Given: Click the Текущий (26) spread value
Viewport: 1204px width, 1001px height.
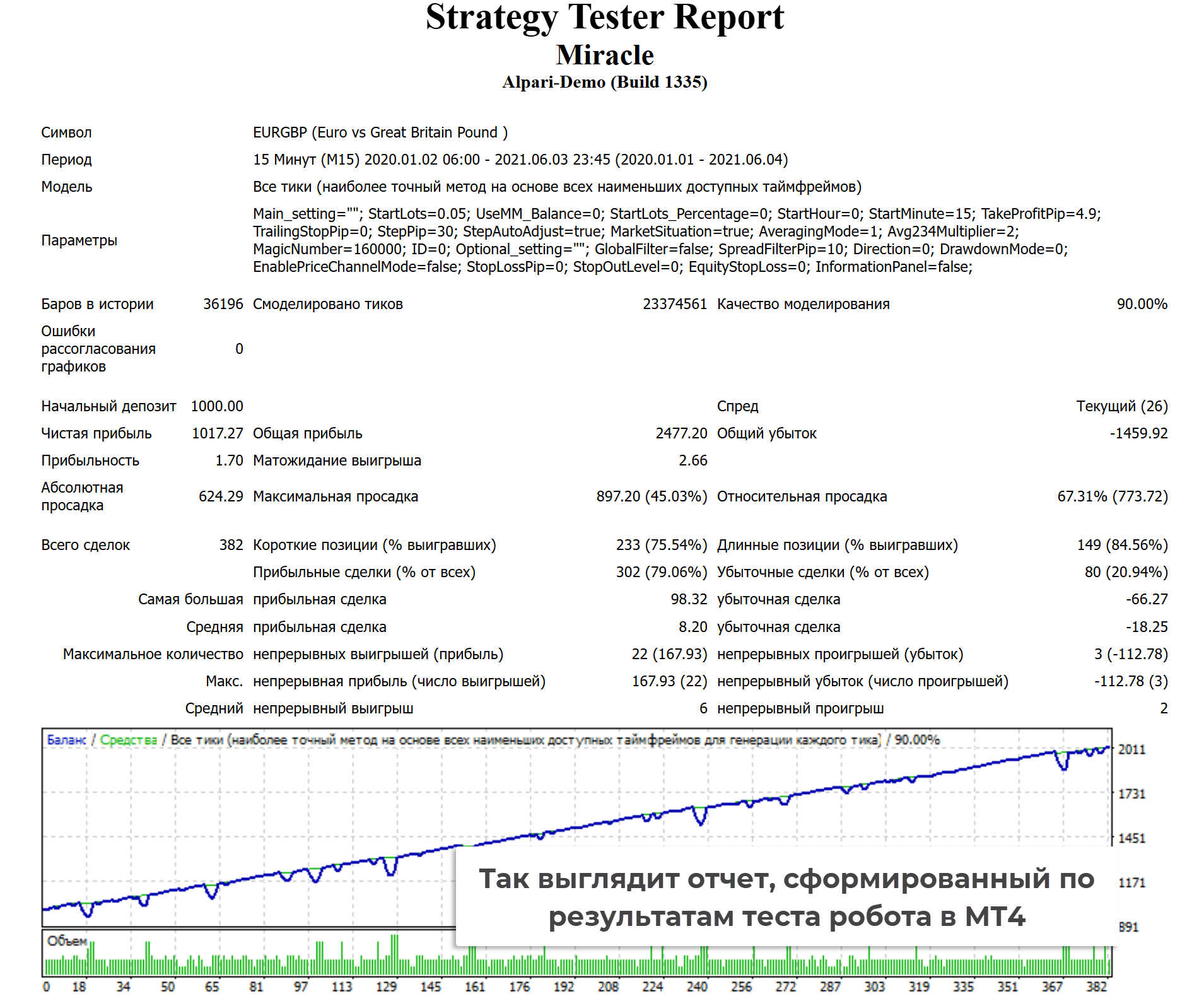Looking at the screenshot, I should [1121, 406].
